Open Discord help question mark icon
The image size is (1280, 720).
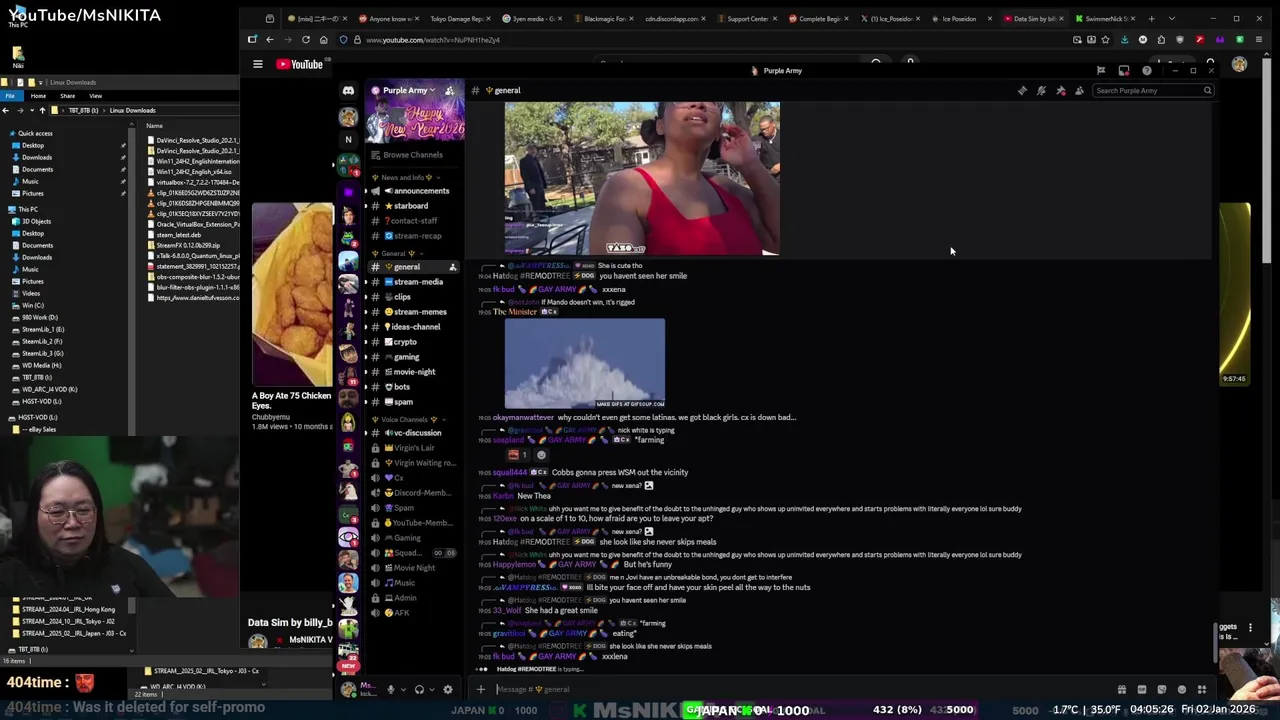pyautogui.click(x=1147, y=71)
